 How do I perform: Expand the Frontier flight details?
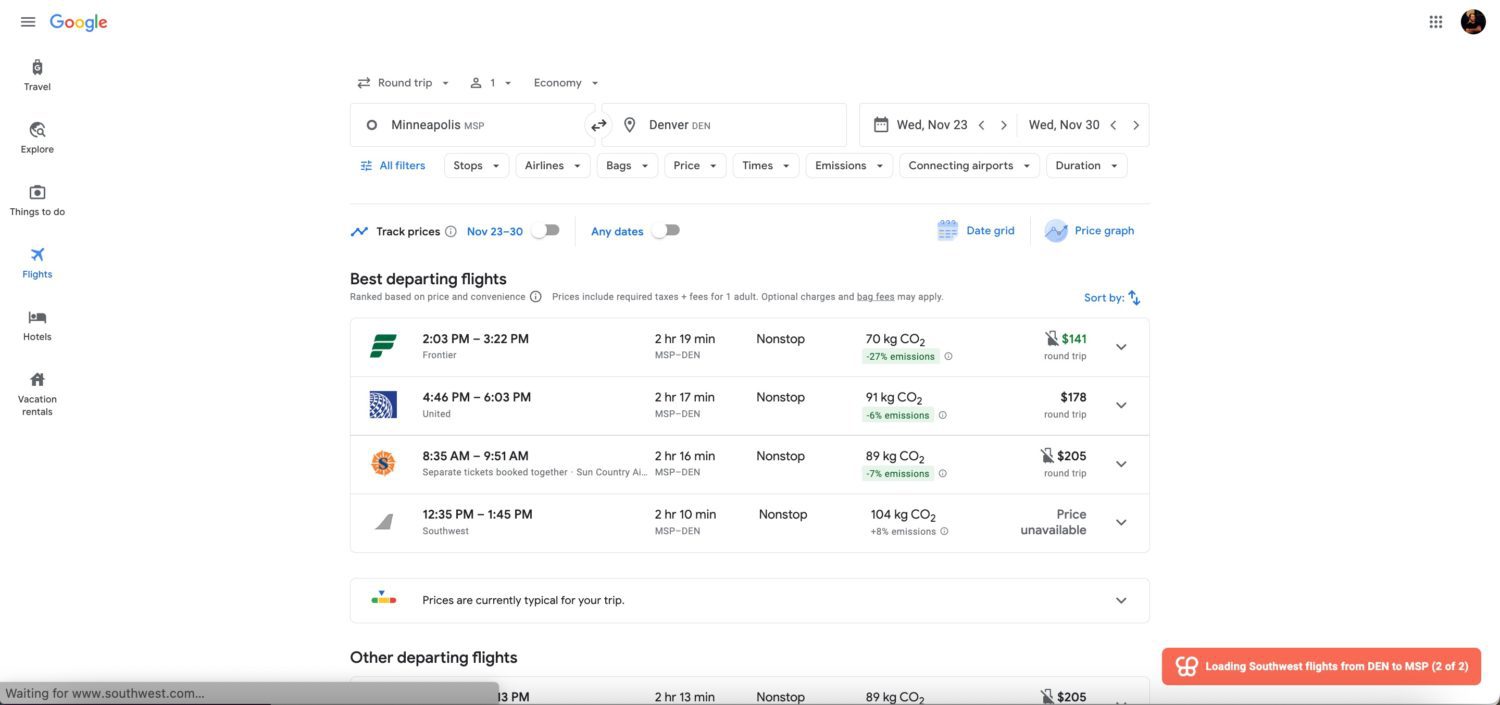tap(1121, 347)
